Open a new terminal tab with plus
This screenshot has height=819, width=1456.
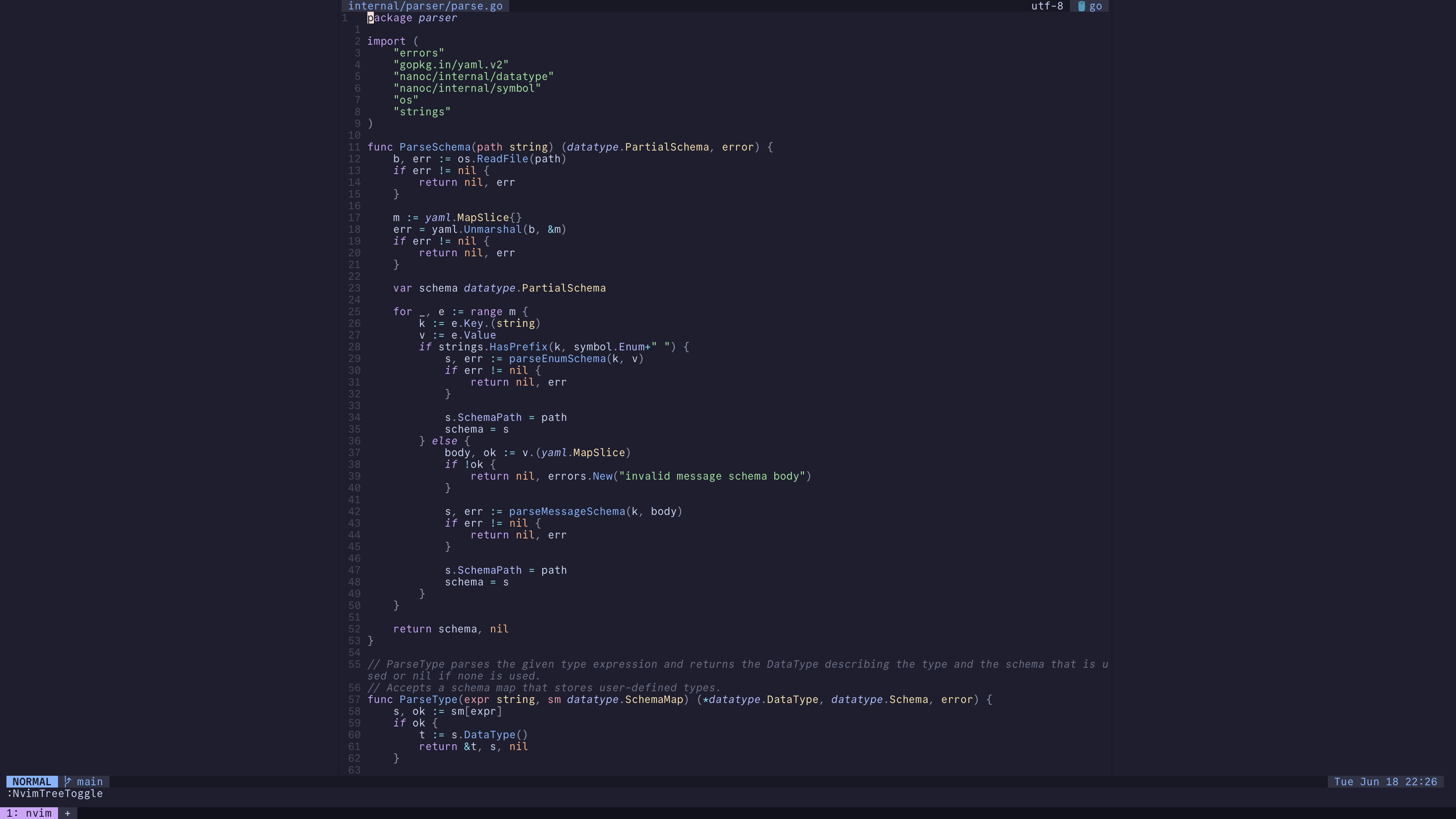click(x=67, y=813)
